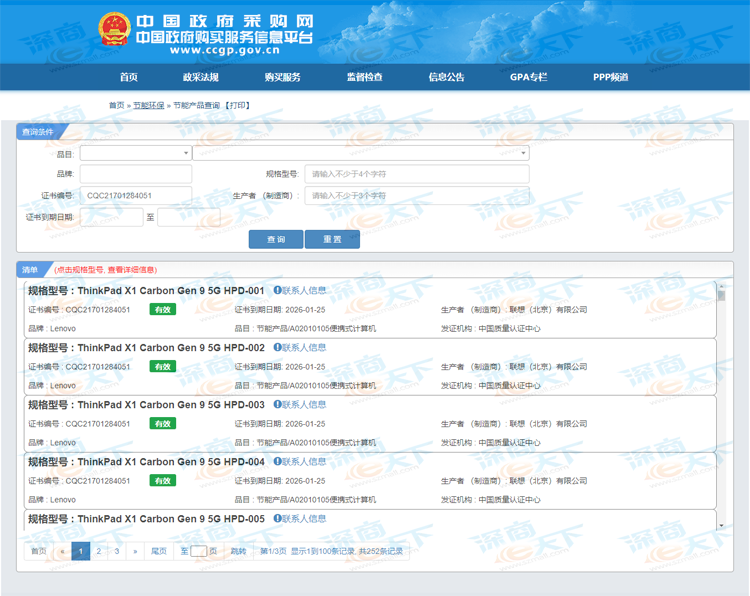Click the 证书编号 field containing CQC21701284051

[136, 196]
